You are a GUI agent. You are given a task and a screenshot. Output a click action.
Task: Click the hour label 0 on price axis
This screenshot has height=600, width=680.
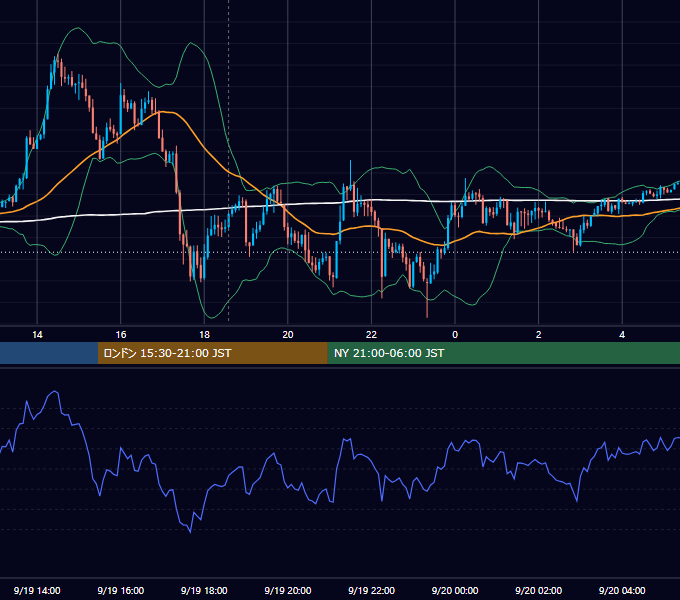click(x=455, y=335)
